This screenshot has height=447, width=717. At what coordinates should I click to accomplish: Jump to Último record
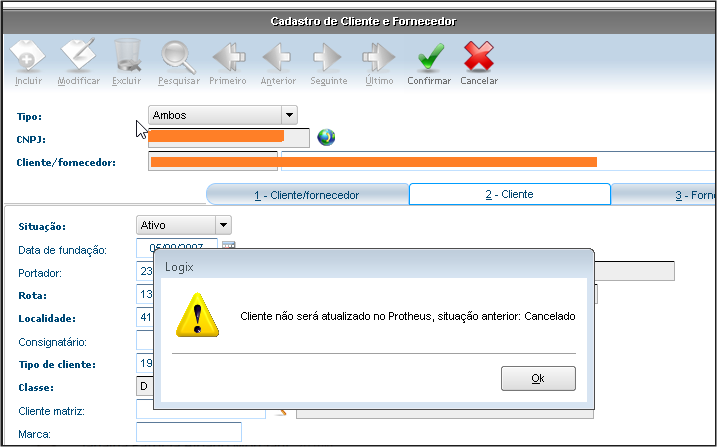pos(378,57)
